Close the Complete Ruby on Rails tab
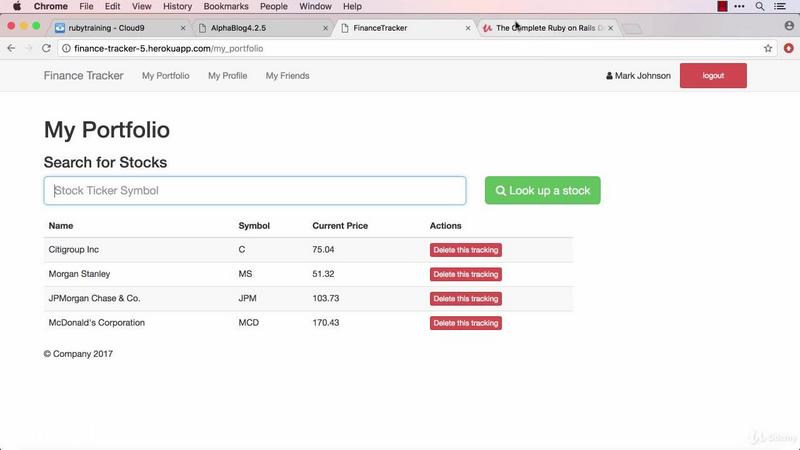The width and height of the screenshot is (800, 450). [611, 28]
